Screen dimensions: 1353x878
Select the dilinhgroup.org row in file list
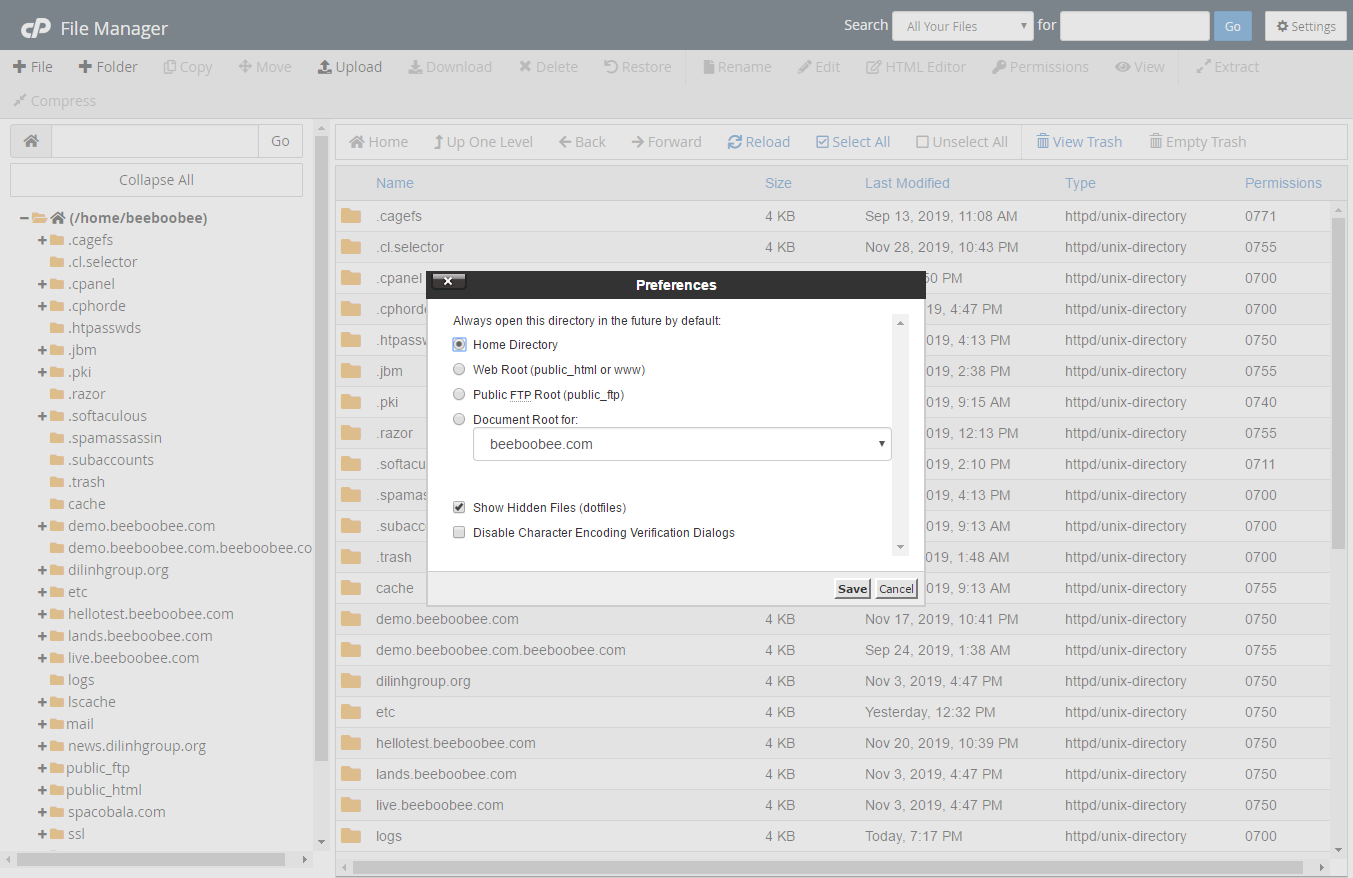click(833, 681)
